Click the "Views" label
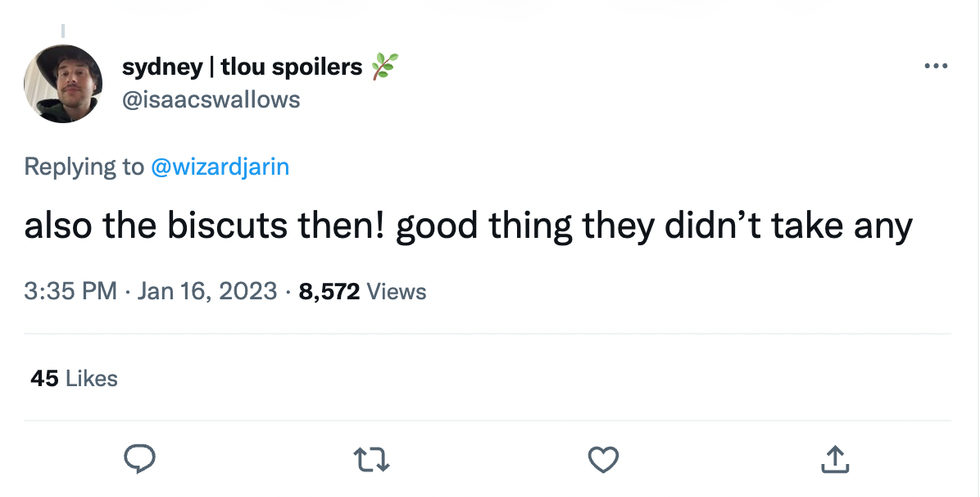The height and width of the screenshot is (497, 980). tap(396, 292)
